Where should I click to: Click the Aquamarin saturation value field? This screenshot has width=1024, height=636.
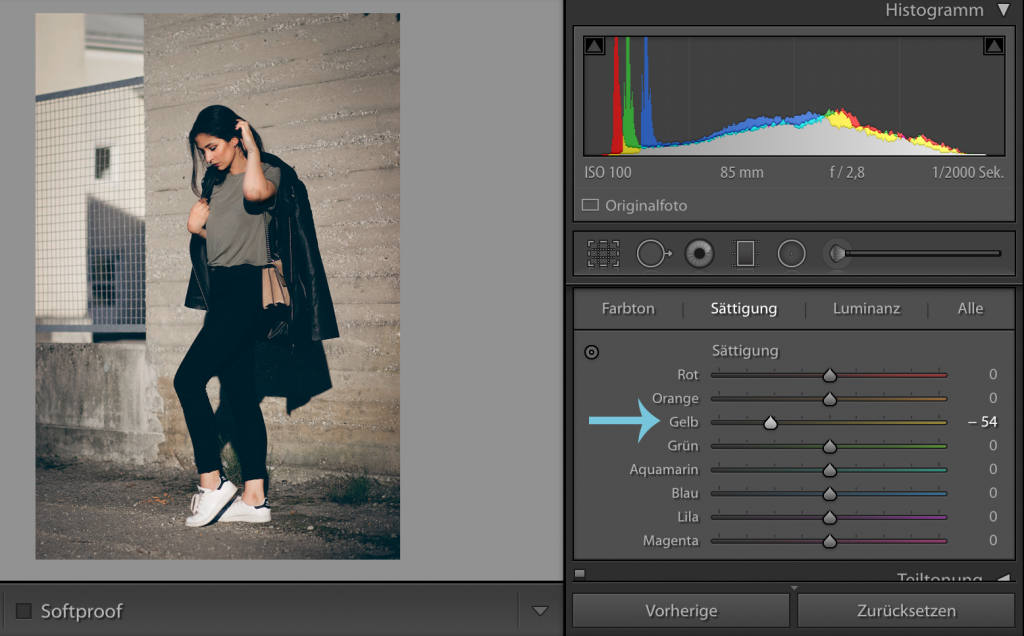tap(993, 469)
